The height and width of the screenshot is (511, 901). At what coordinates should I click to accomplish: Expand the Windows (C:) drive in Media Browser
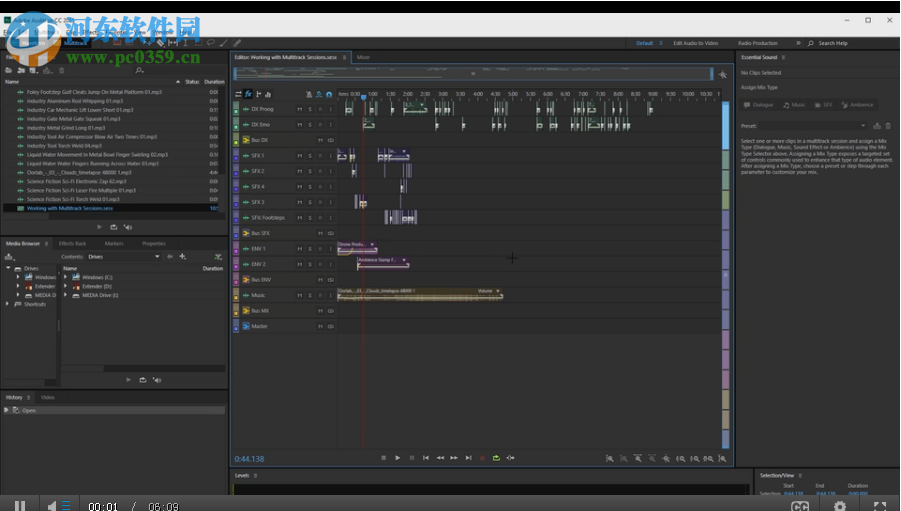(66, 277)
